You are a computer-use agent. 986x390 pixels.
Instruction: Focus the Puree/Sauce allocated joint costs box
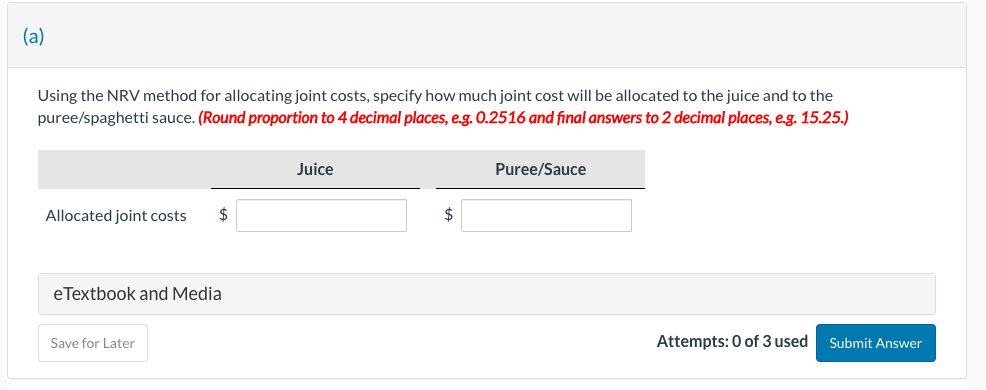coord(546,216)
